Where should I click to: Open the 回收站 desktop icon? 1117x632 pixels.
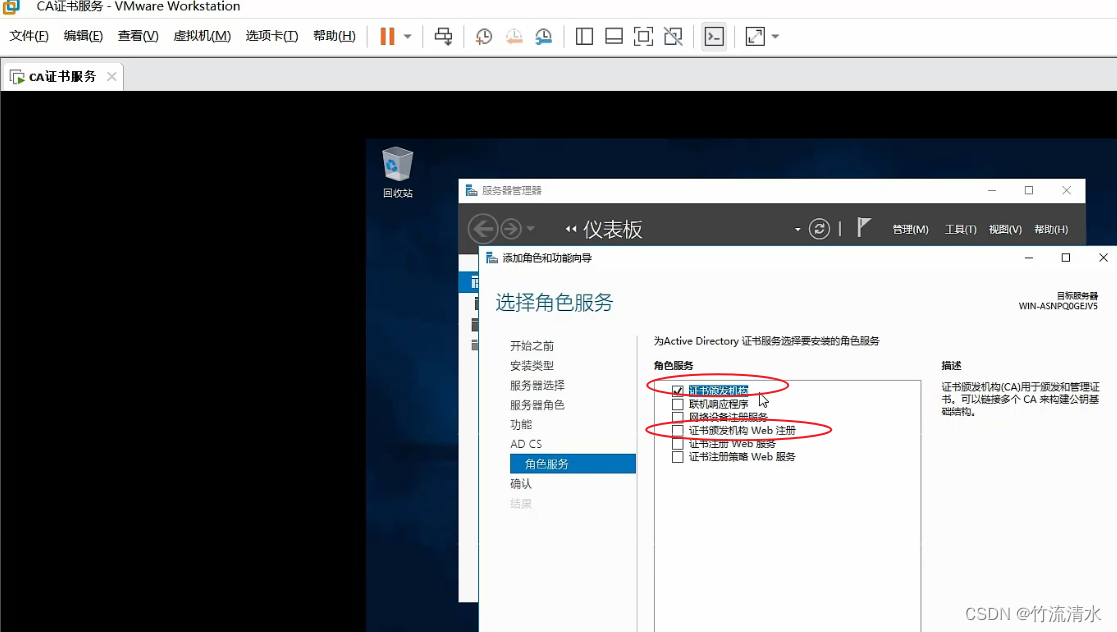(x=397, y=172)
